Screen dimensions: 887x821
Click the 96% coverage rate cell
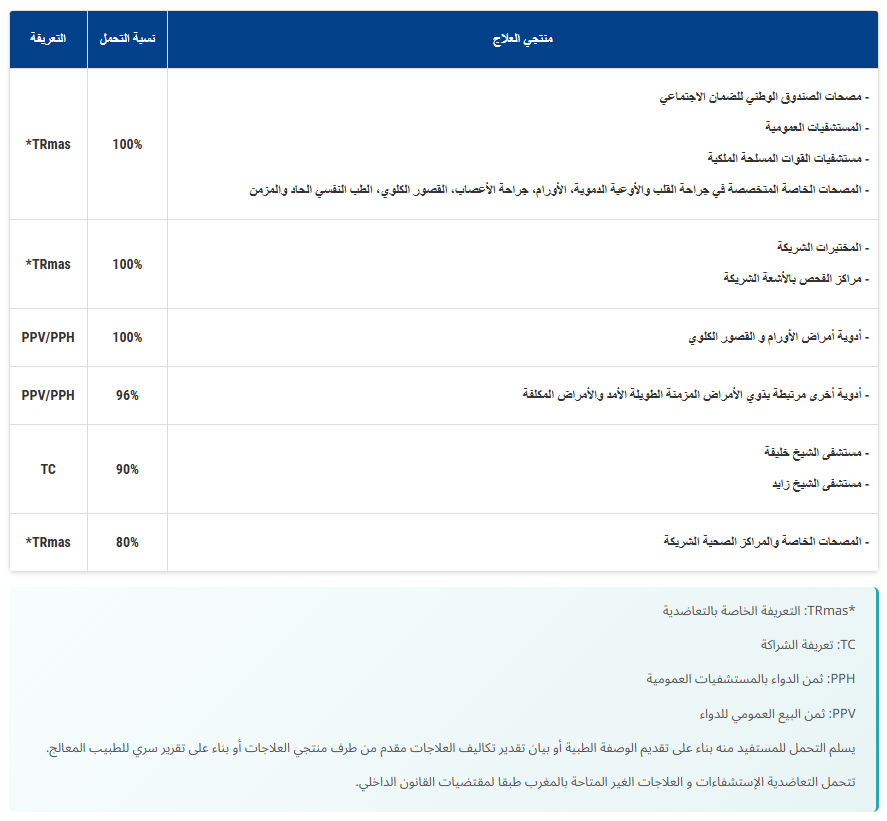click(127, 395)
